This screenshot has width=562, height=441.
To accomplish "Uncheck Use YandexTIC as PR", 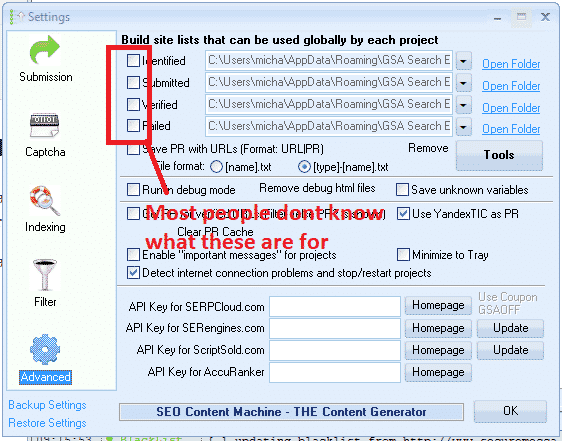I will (x=403, y=214).
